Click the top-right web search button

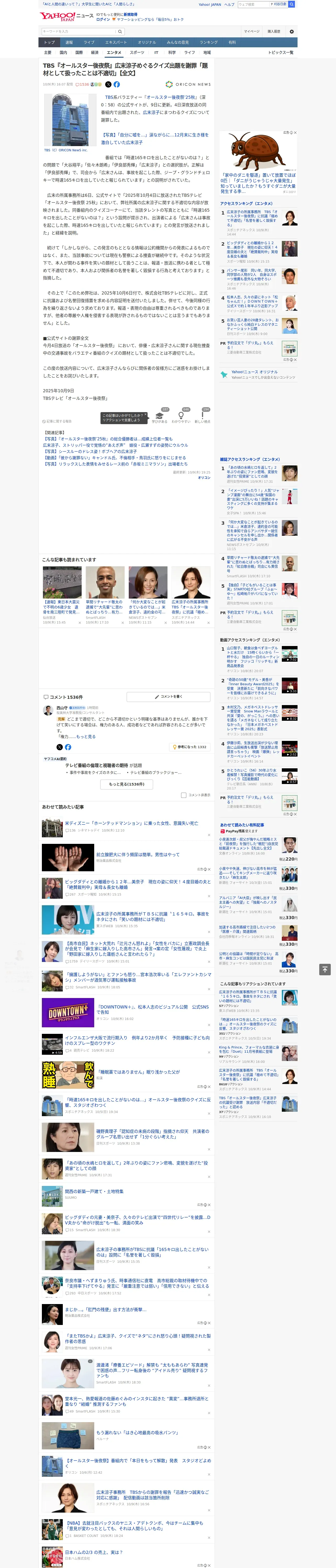(292, 4)
